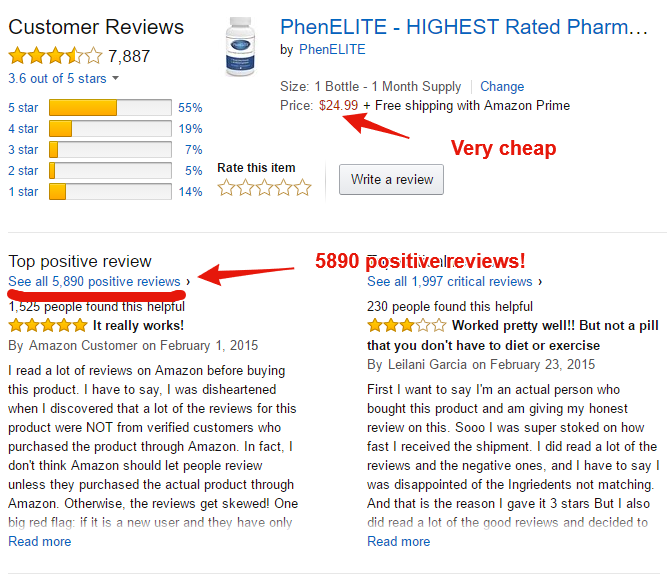Viewport: 667px width, 575px height.
Task: Click the first rating star under Rate this item
Action: (226, 187)
